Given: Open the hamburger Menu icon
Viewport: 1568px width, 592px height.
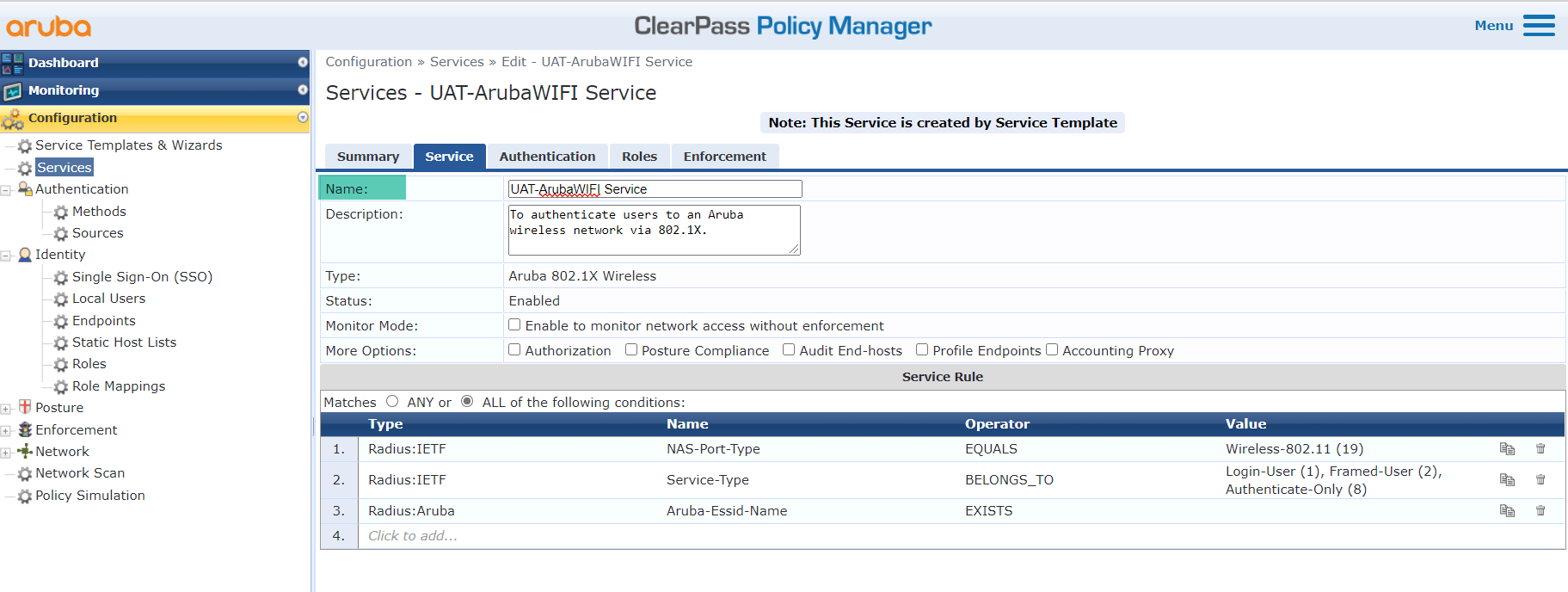Looking at the screenshot, I should [1539, 26].
